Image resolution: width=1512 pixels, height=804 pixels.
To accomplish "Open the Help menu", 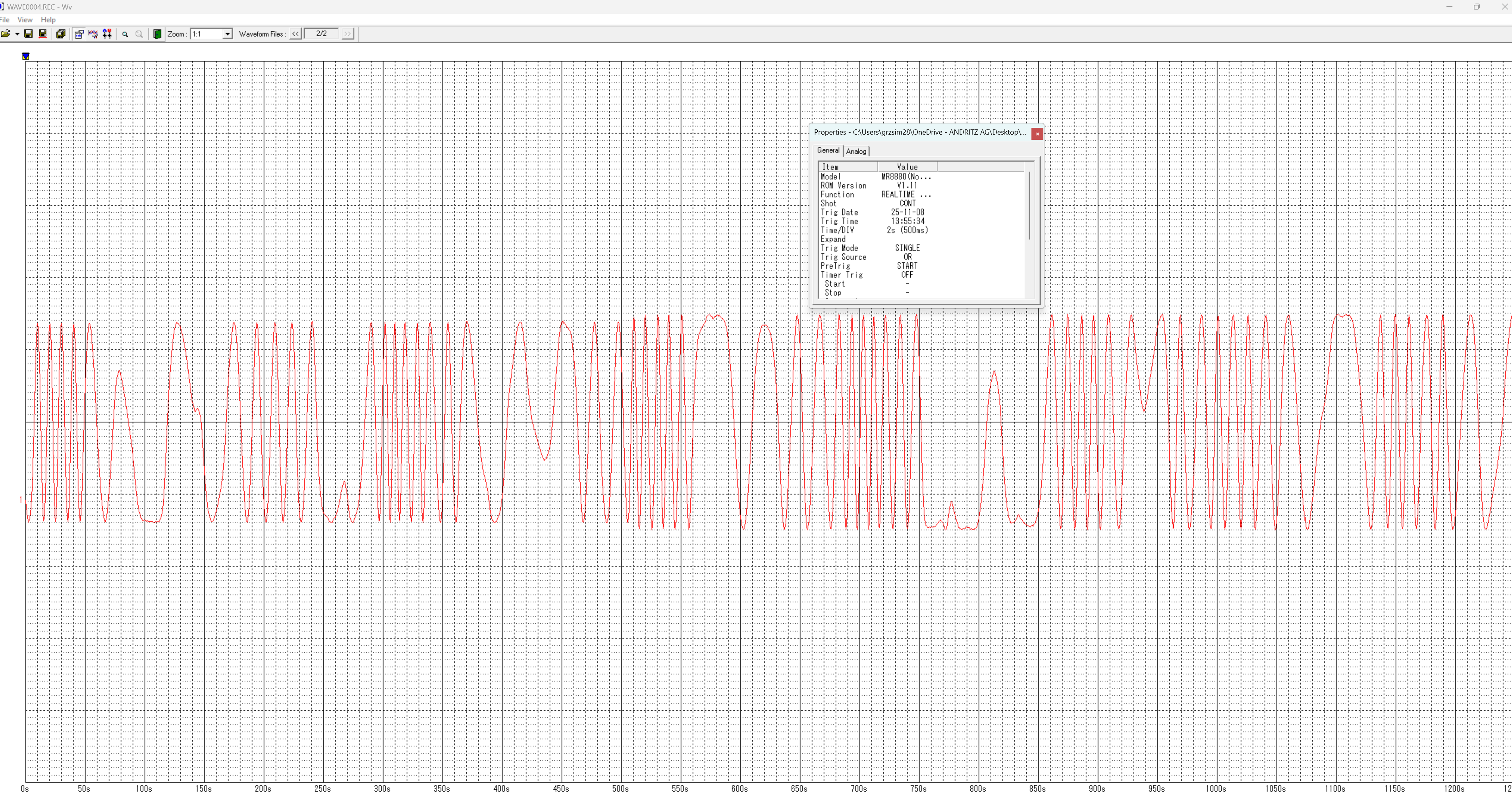I will (x=48, y=19).
